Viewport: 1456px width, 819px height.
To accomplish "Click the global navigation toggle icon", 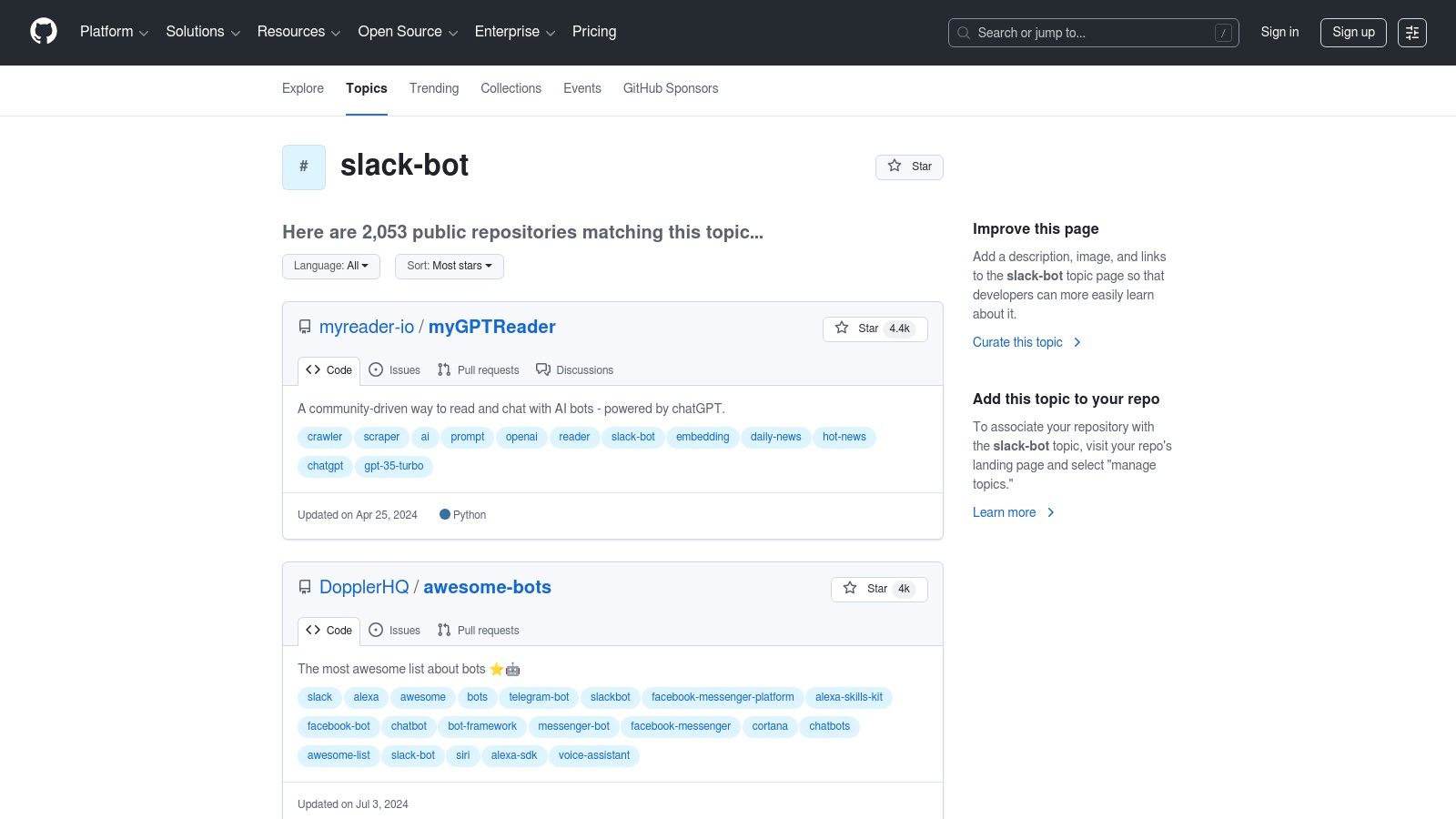I will (x=1412, y=33).
